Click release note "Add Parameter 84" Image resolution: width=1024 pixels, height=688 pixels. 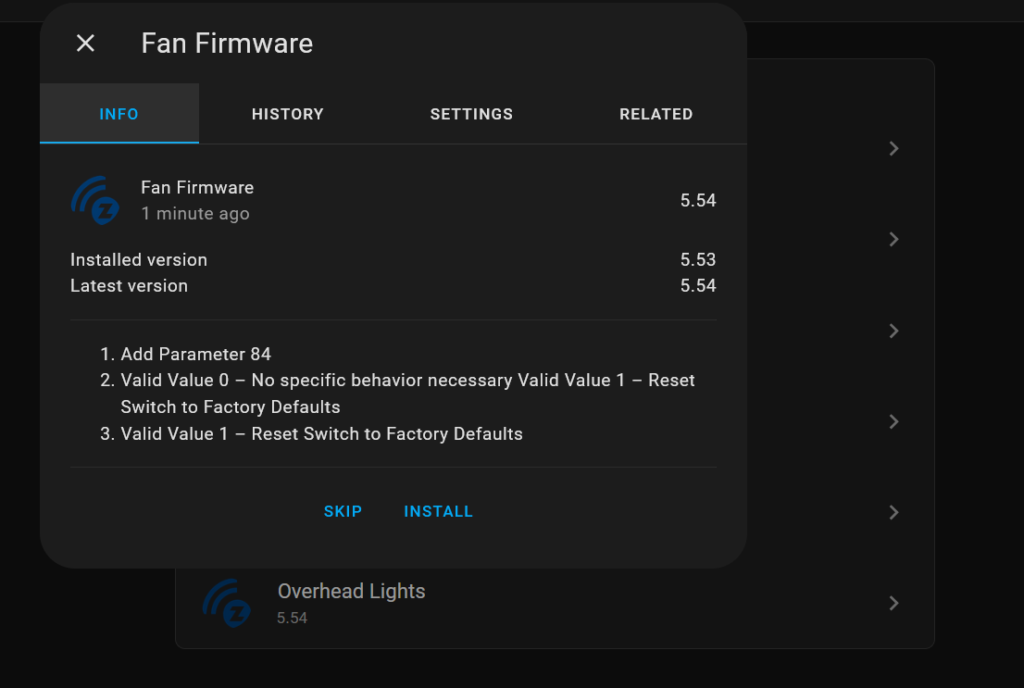click(196, 354)
